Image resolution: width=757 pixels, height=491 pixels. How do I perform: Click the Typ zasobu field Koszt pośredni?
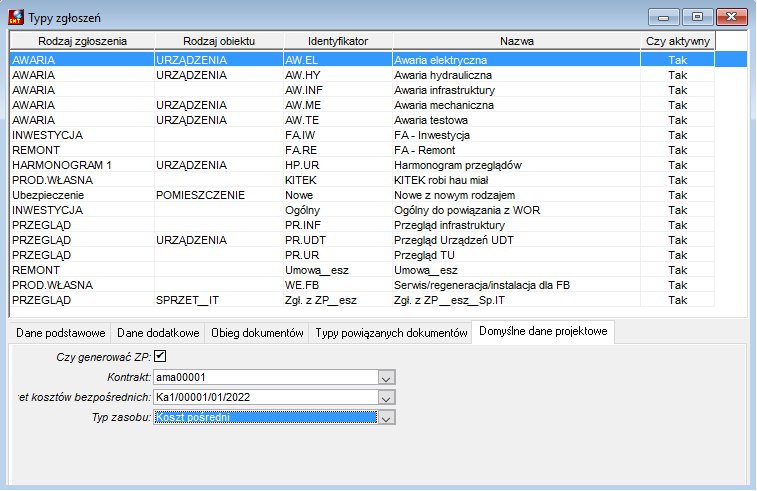tap(266, 418)
